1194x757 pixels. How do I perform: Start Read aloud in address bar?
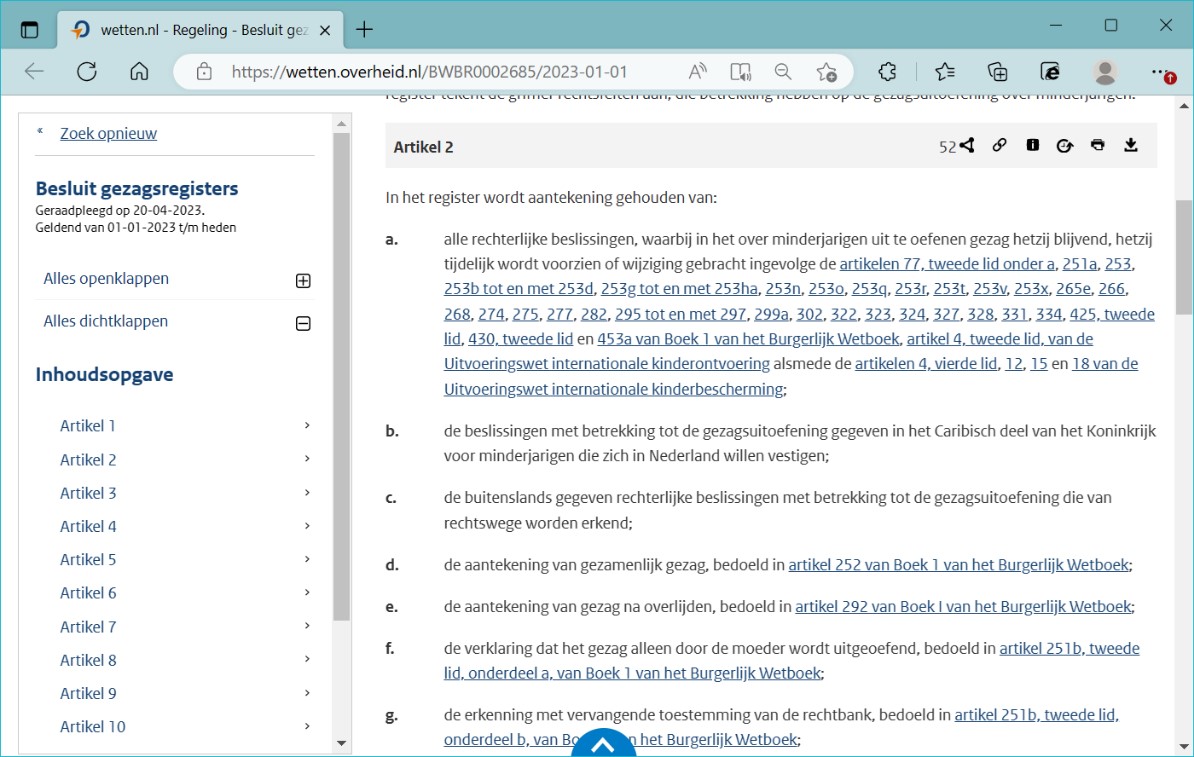click(x=697, y=72)
